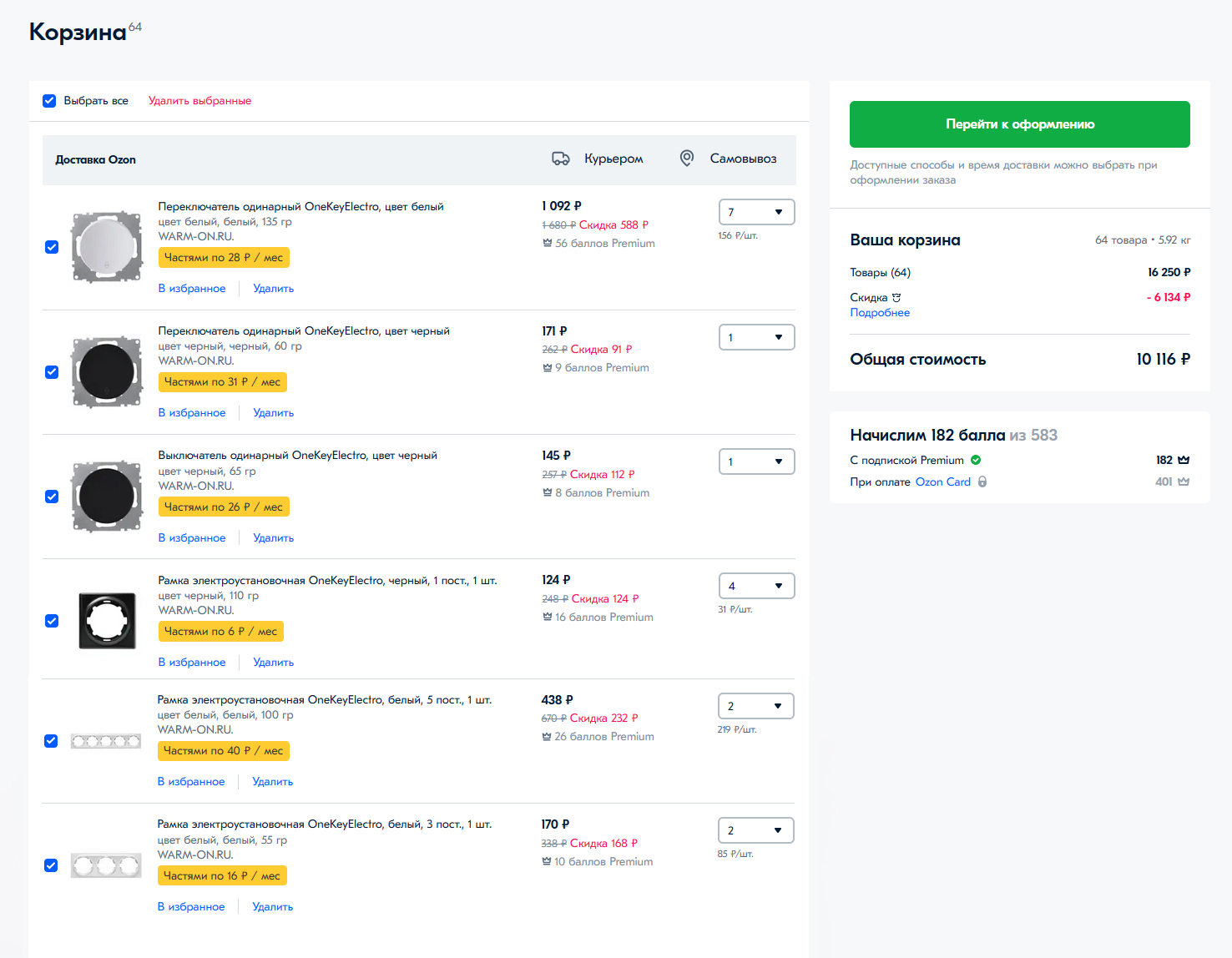1232x958 pixels.
Task: Uncheck the black 1-post frame checkbox
Action: tap(52, 621)
